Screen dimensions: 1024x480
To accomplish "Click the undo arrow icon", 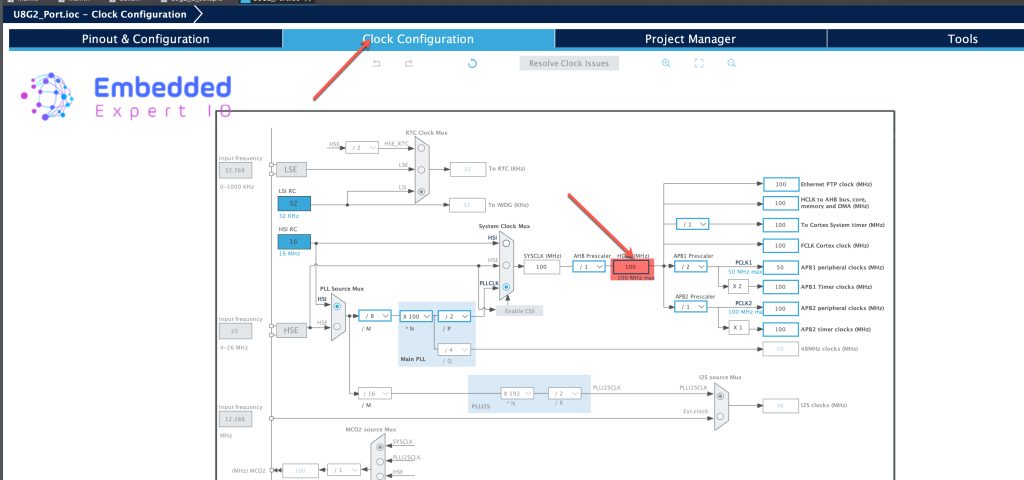I will pos(376,63).
